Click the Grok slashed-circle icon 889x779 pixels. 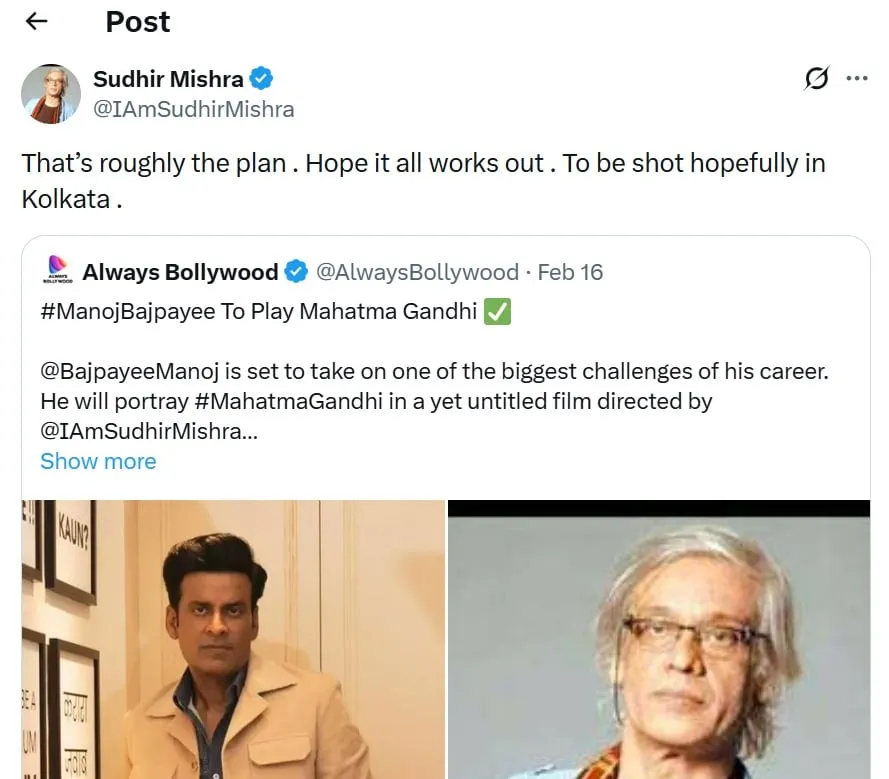[x=816, y=79]
